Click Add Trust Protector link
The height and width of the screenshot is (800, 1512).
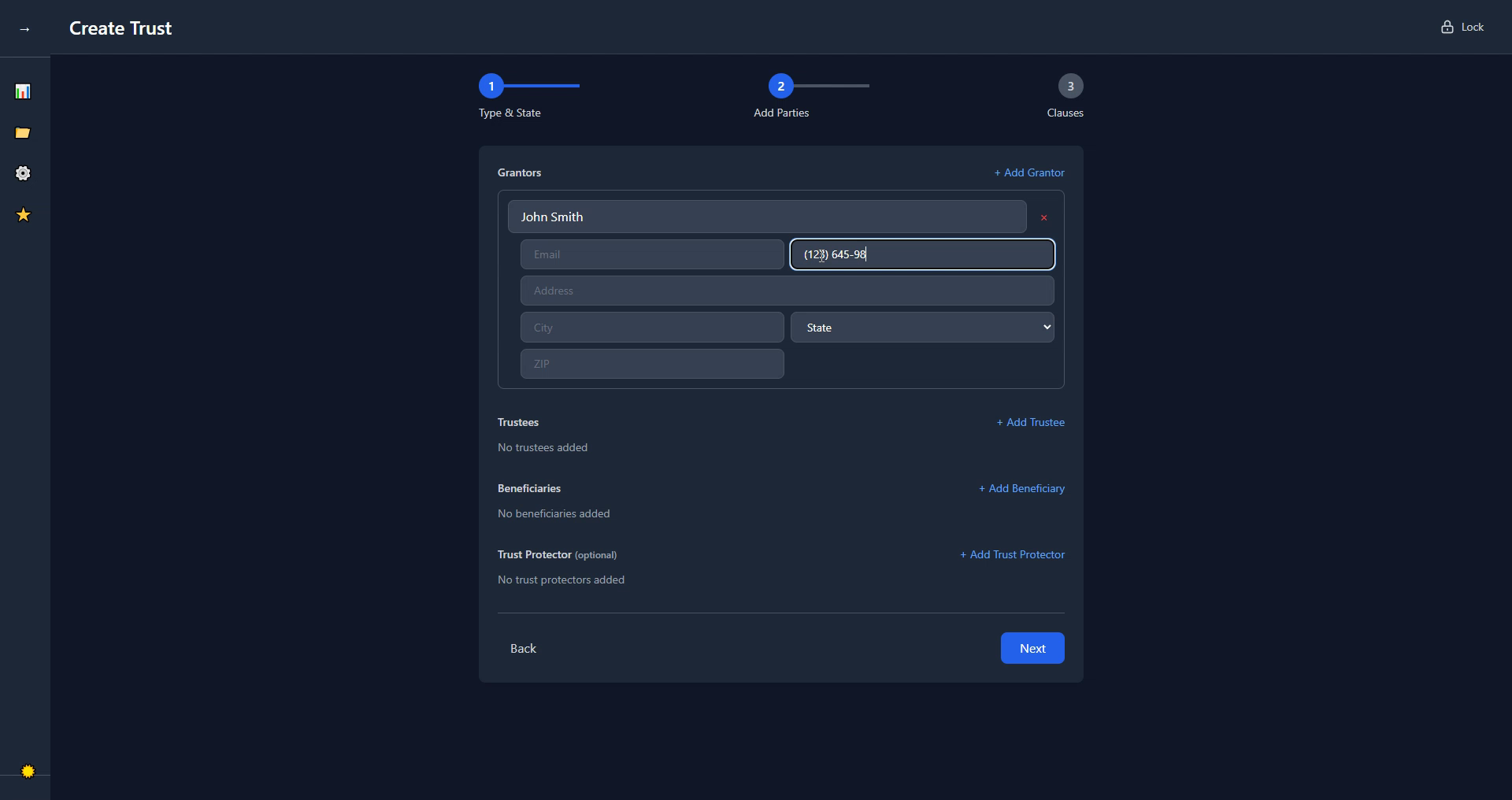pos(1012,554)
